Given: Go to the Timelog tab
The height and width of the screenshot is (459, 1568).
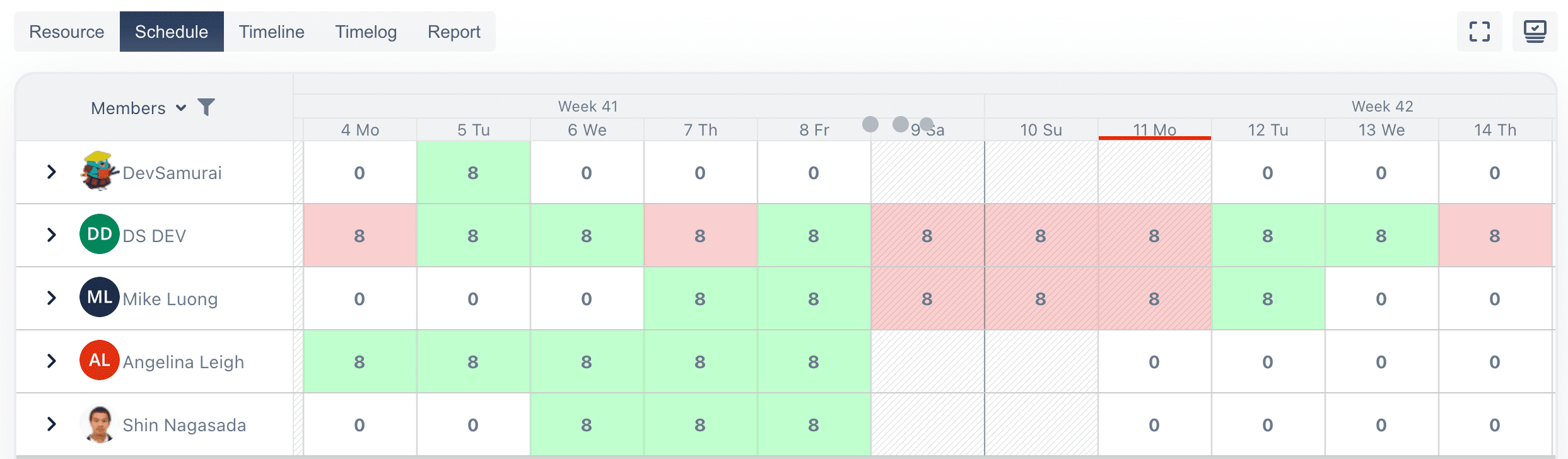Looking at the screenshot, I should (366, 32).
